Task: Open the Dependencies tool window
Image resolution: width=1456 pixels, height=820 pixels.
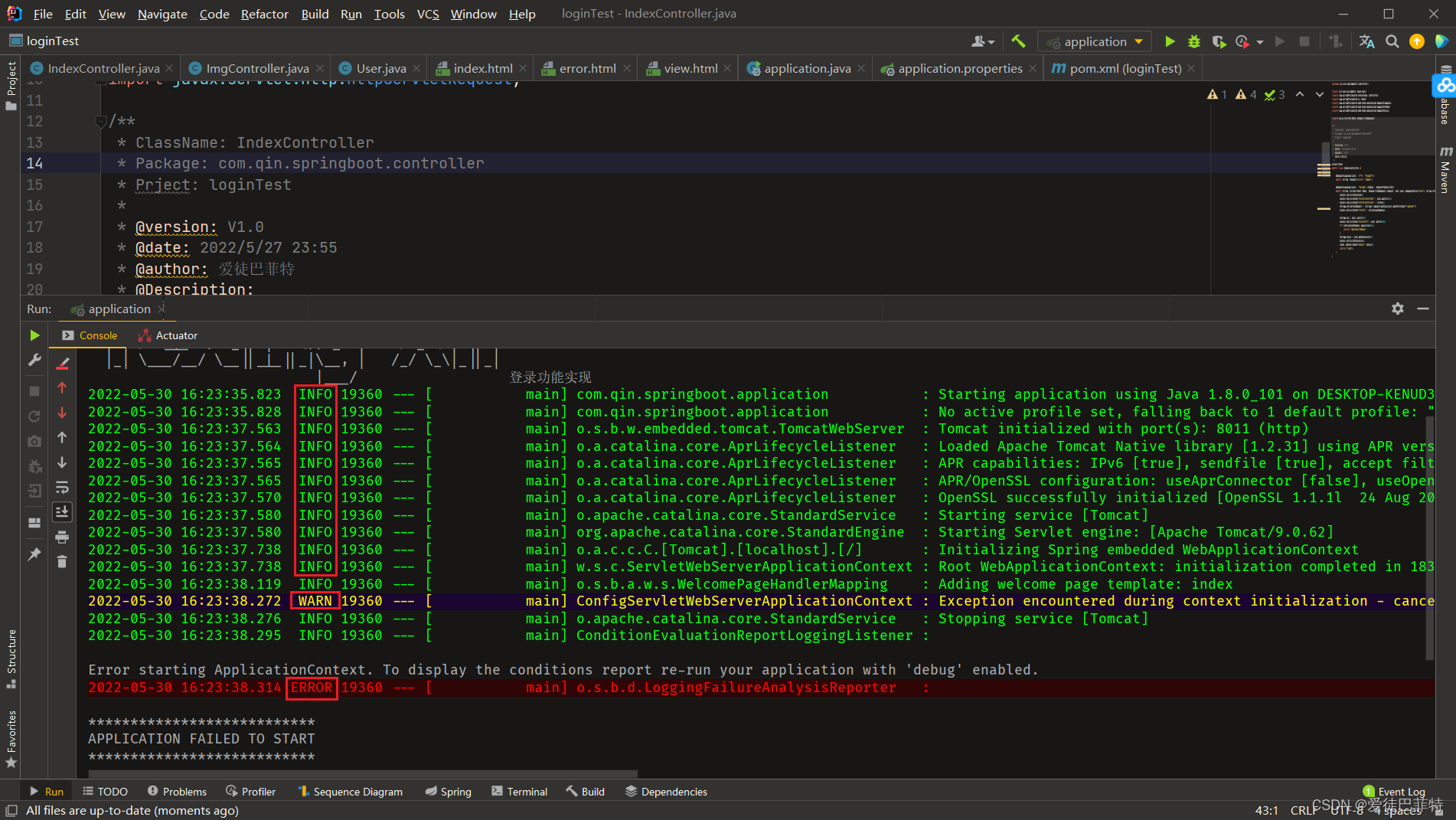Action: (x=666, y=792)
